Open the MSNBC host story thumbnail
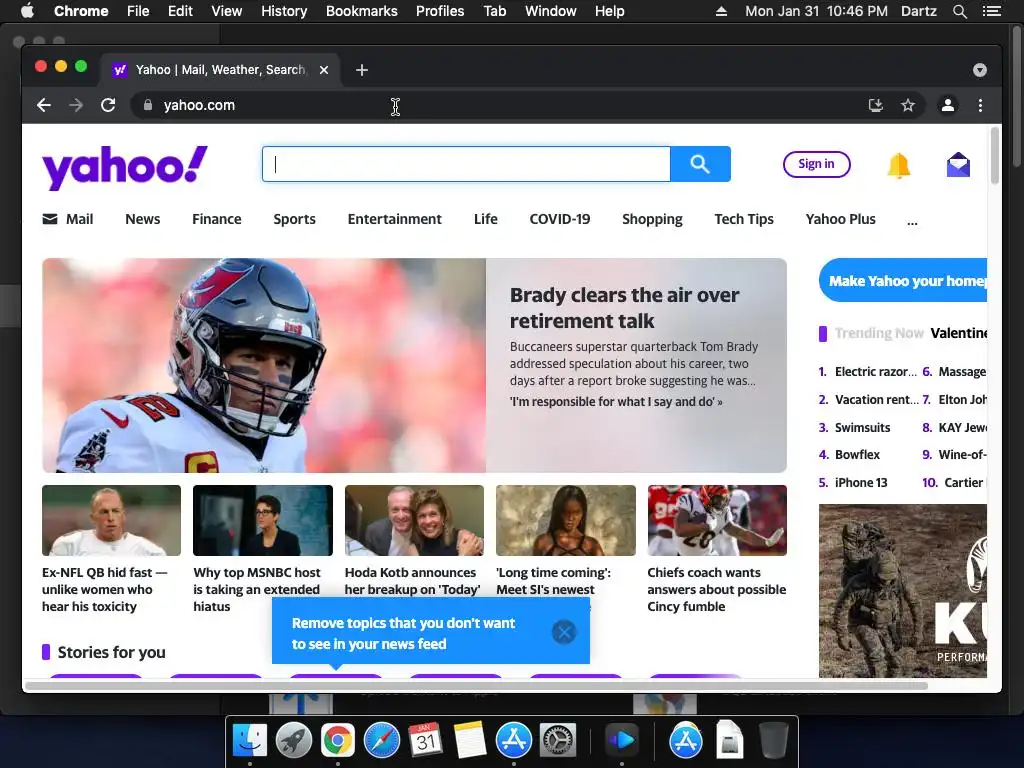This screenshot has width=1024, height=768. 263,520
